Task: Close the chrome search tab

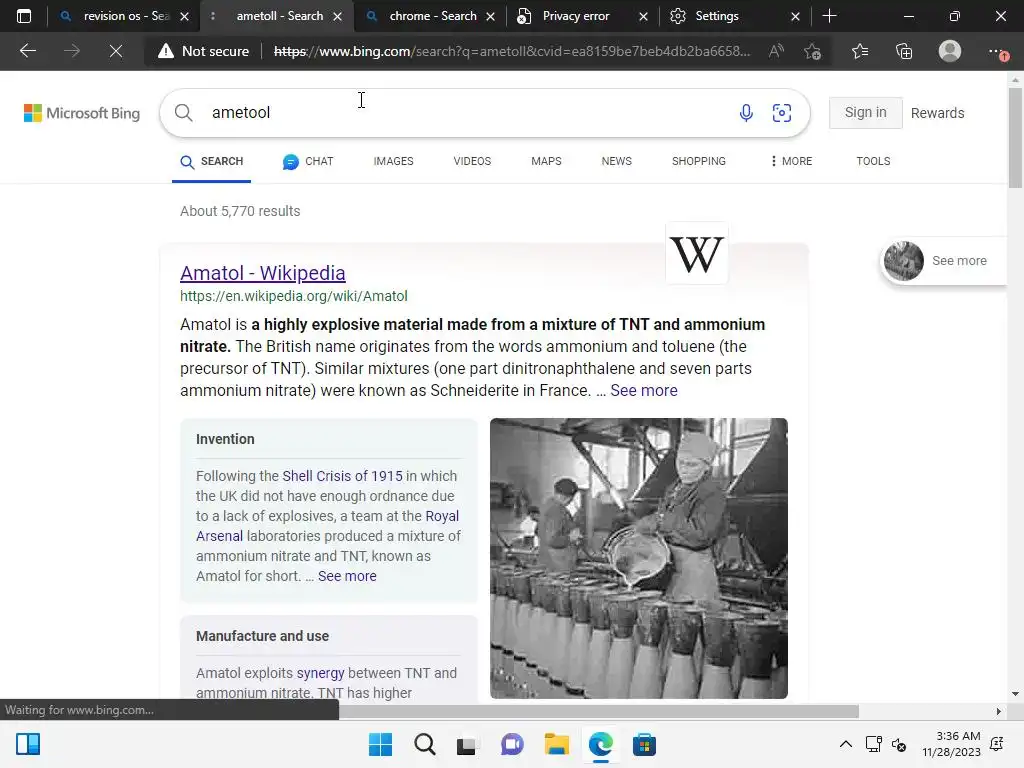Action: [490, 16]
